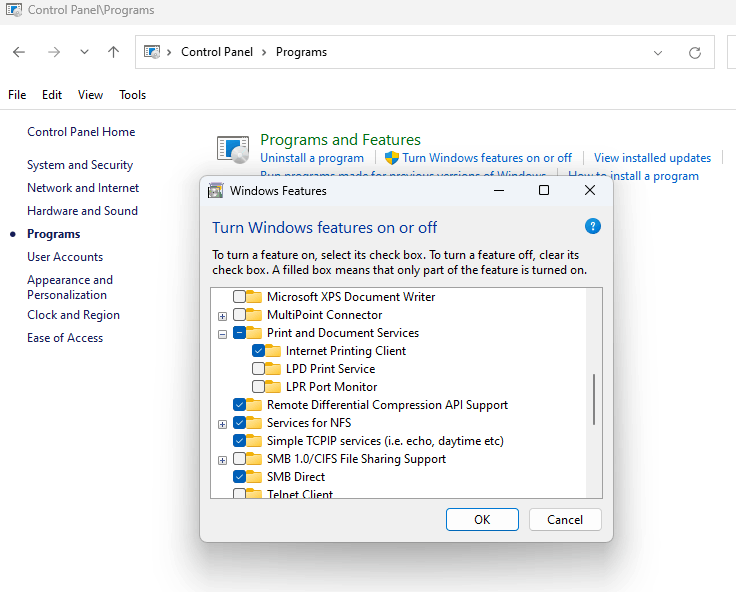Click Control Panel in the address breadcrumb
The height and width of the screenshot is (592, 736).
coord(217,52)
